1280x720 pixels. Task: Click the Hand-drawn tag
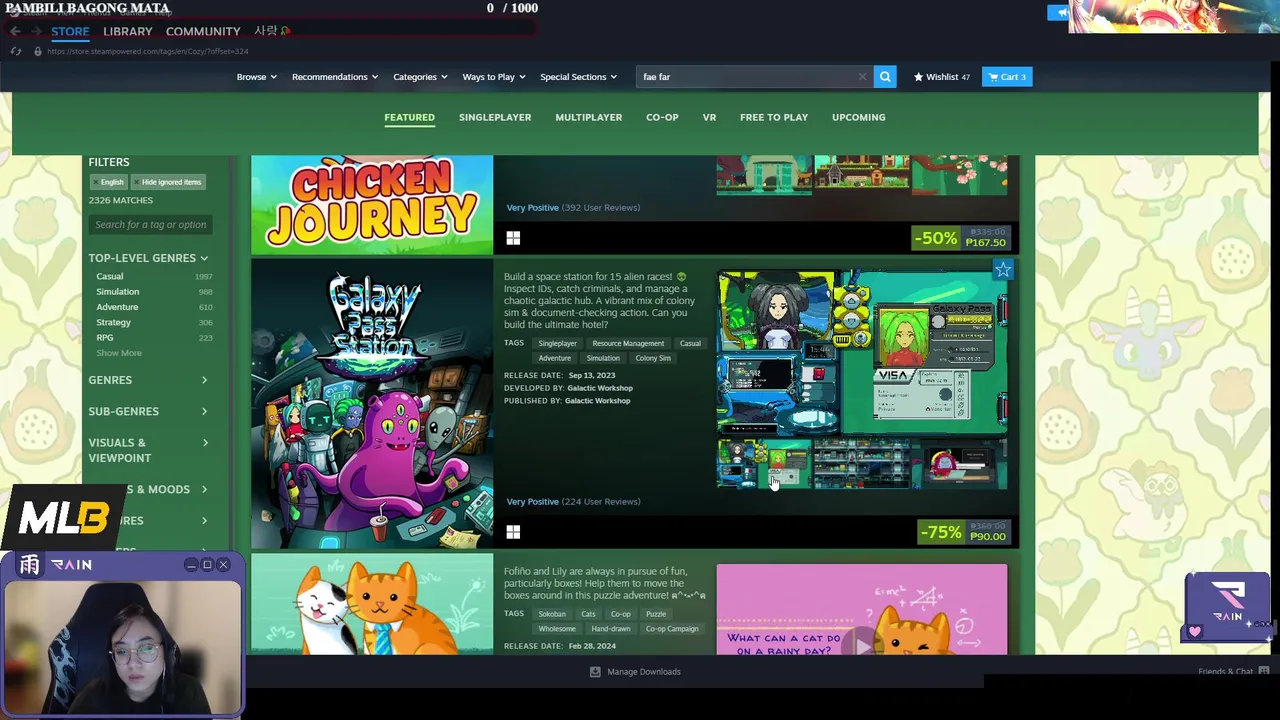[x=611, y=629]
